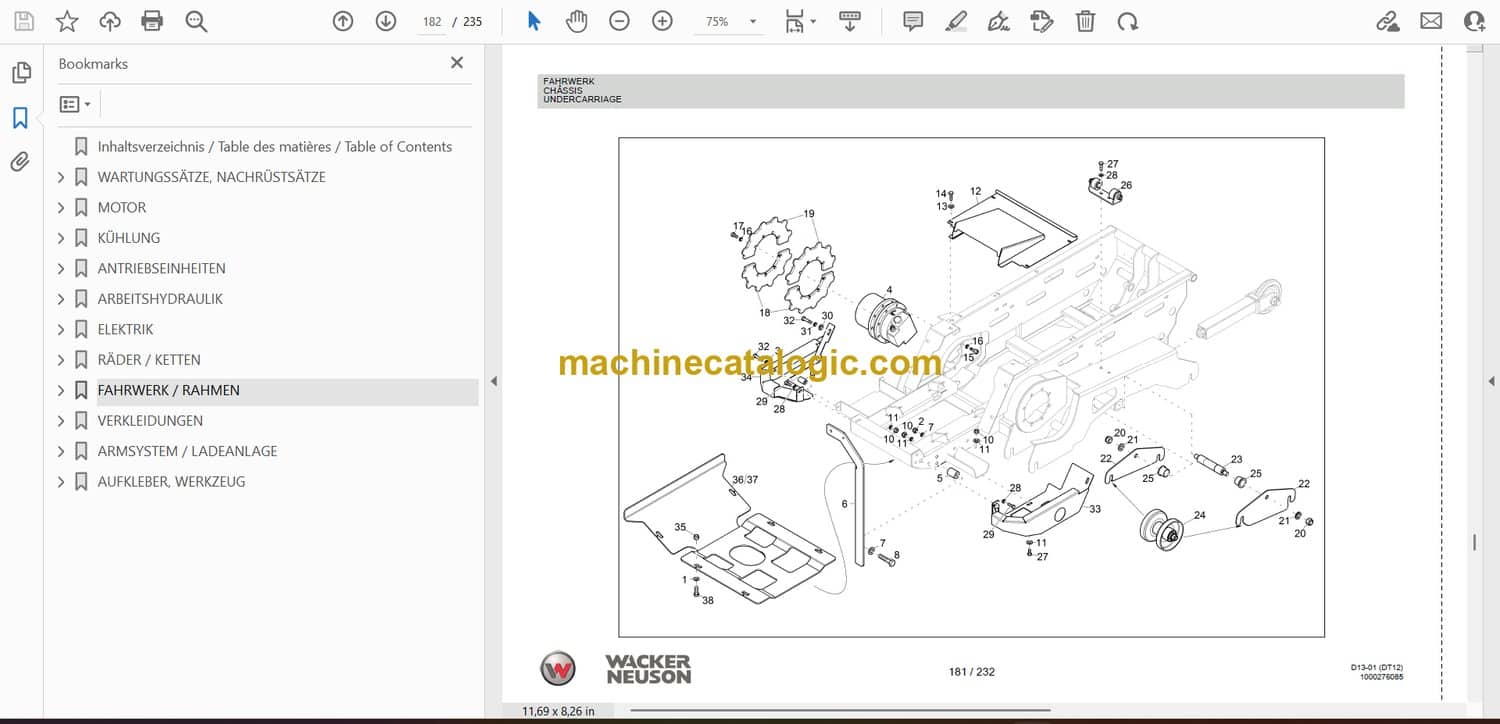Open the account profile icon

tap(1474, 21)
